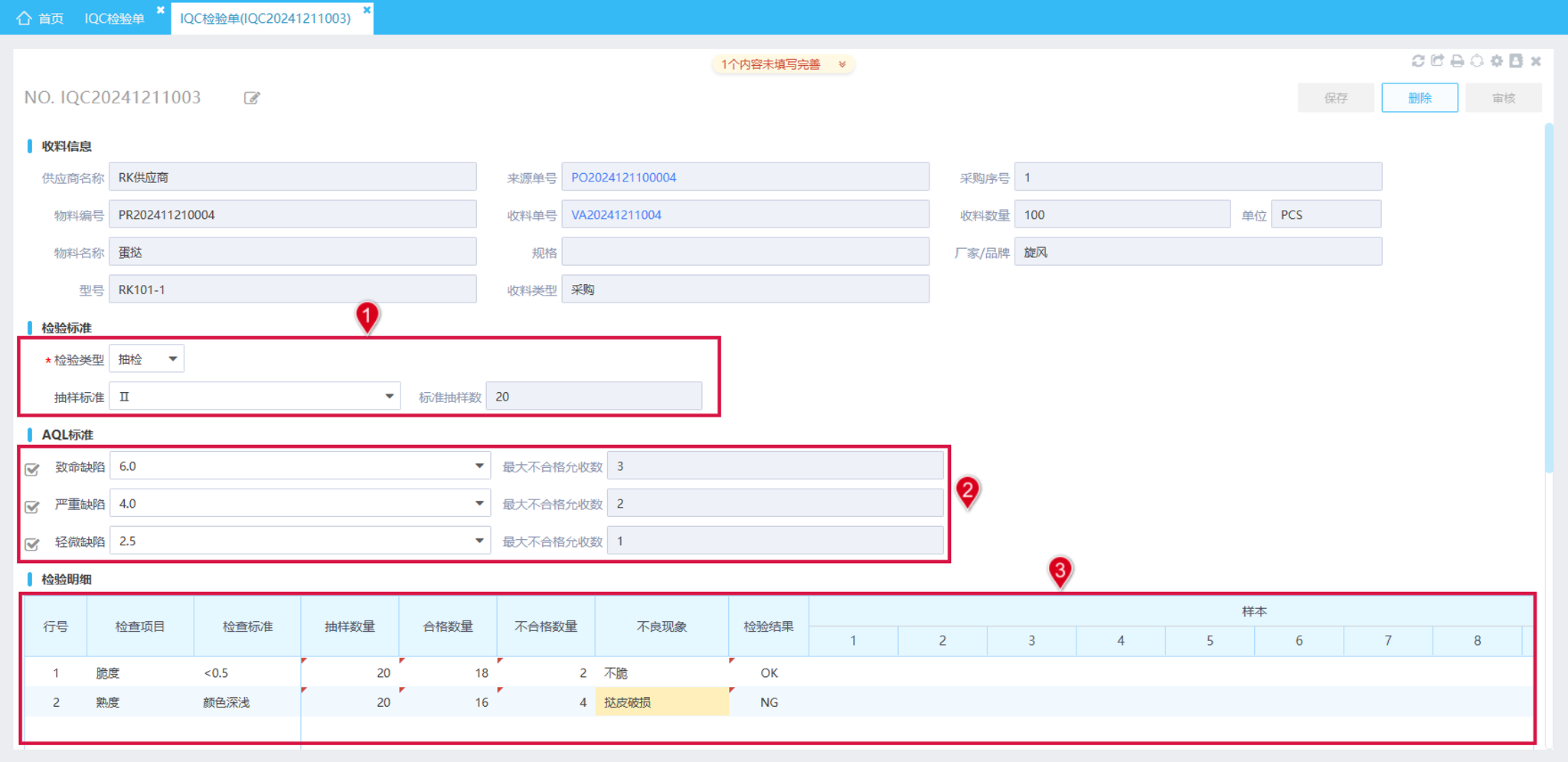Switch to the IQC检验单 list tab
The height and width of the screenshot is (762, 1568).
tap(114, 18)
